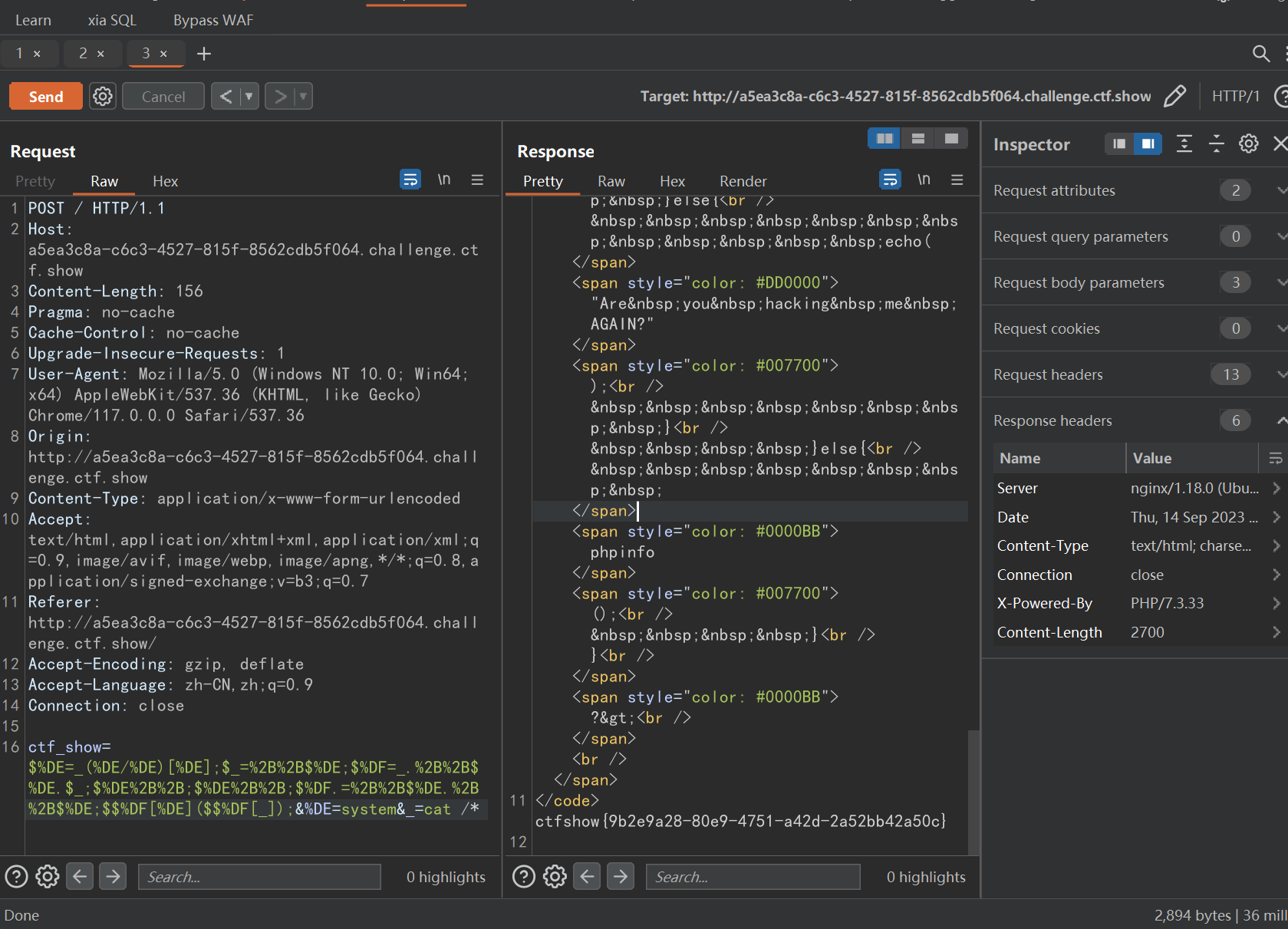Image resolution: width=1288 pixels, height=929 pixels.
Task: Open Response search settings gear
Action: pyautogui.click(x=555, y=876)
